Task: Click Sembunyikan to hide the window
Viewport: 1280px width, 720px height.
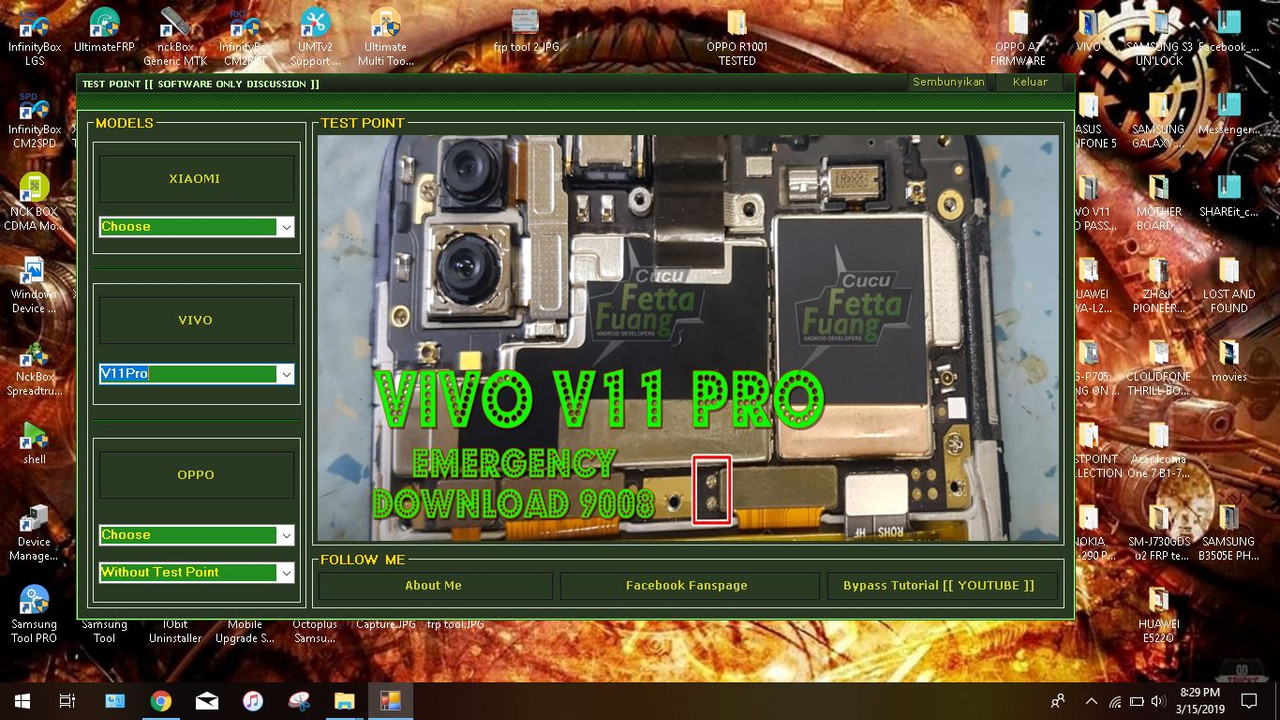Action: pos(948,82)
